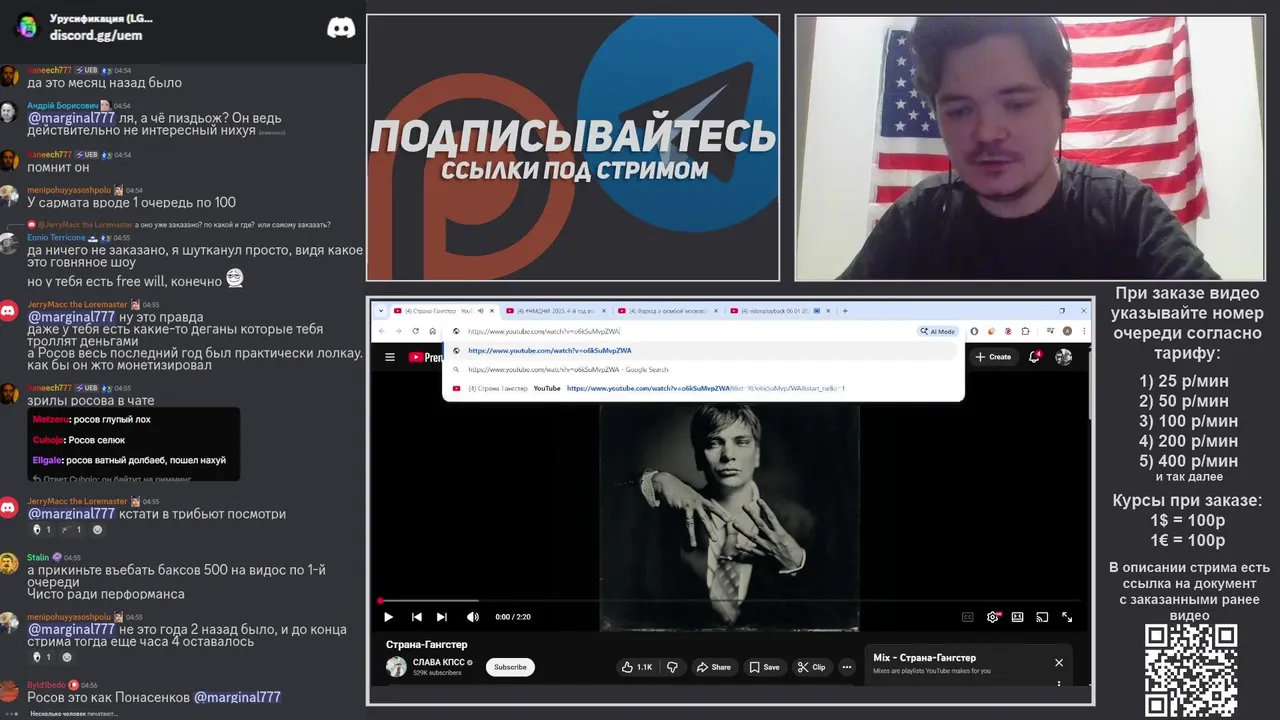Screen dimensions: 1280x720
Task: Skip to next video in player
Action: [x=442, y=617]
